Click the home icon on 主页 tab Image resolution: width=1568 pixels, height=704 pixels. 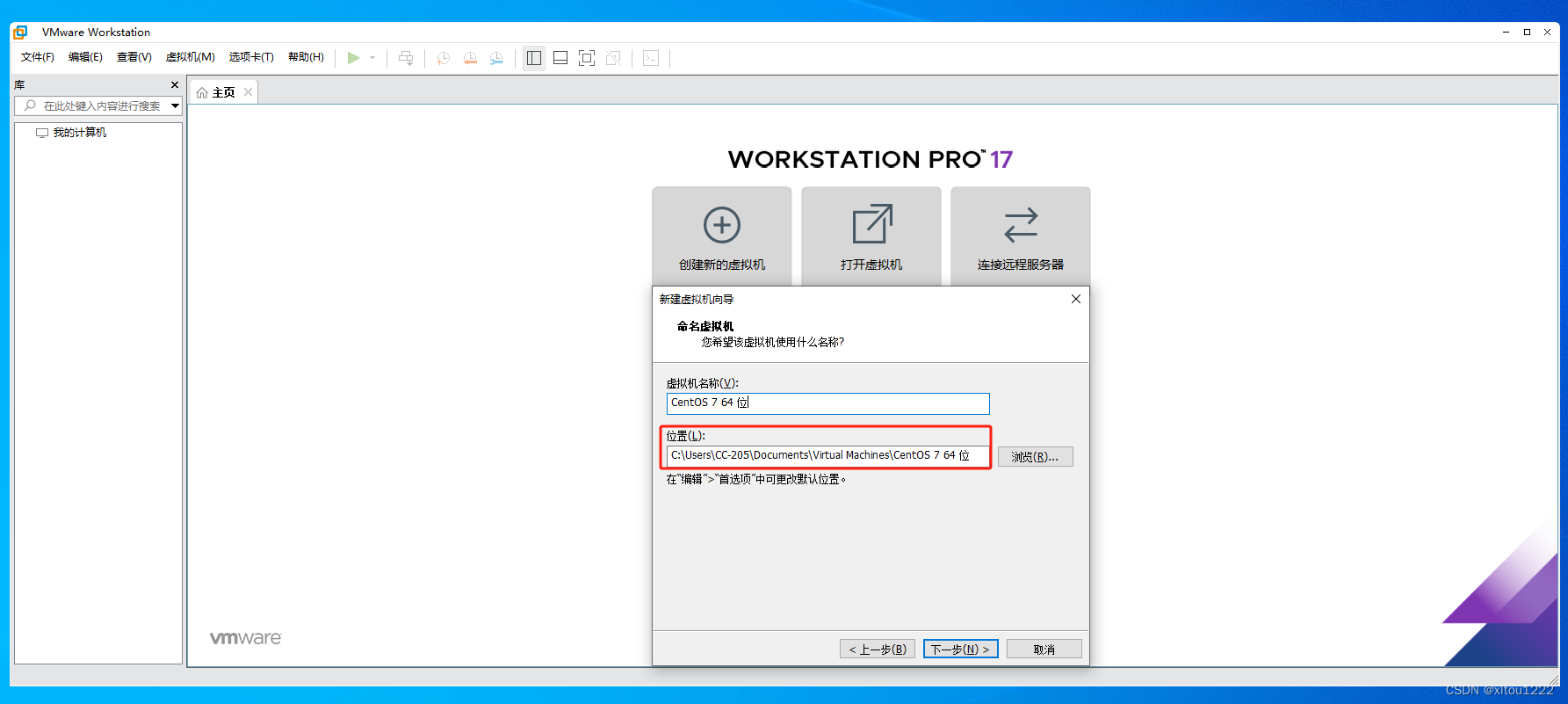(x=202, y=92)
